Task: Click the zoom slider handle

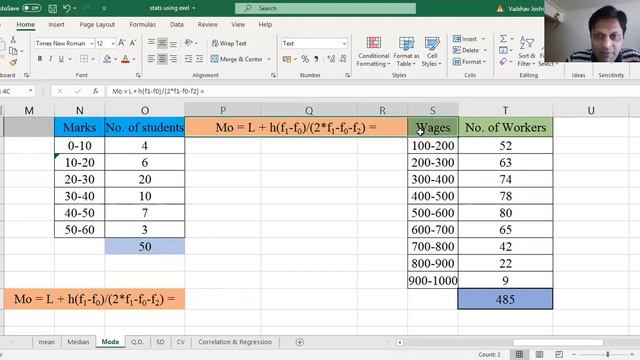Action: point(608,354)
